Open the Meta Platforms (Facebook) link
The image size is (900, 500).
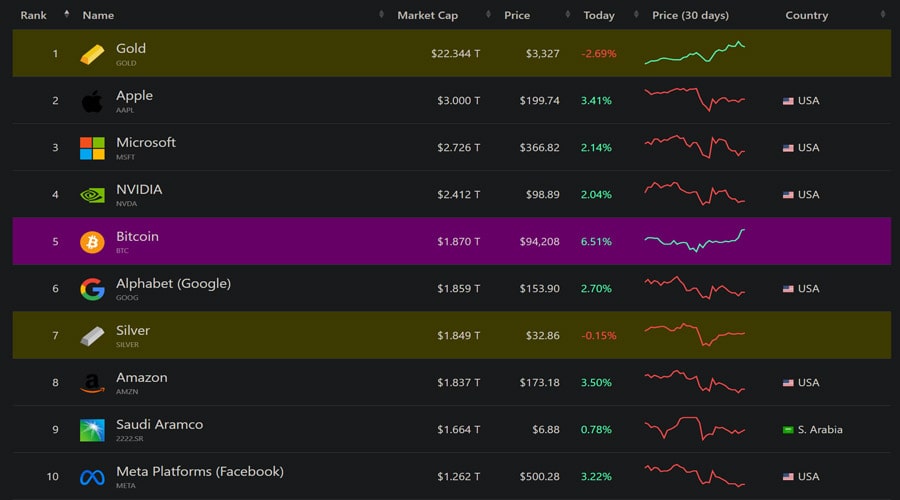[x=200, y=472]
